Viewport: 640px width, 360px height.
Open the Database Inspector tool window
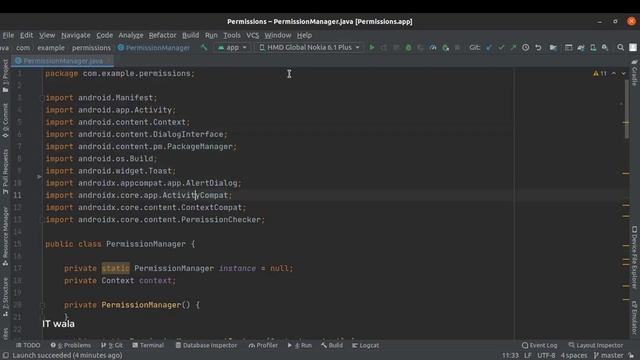[x=206, y=345]
